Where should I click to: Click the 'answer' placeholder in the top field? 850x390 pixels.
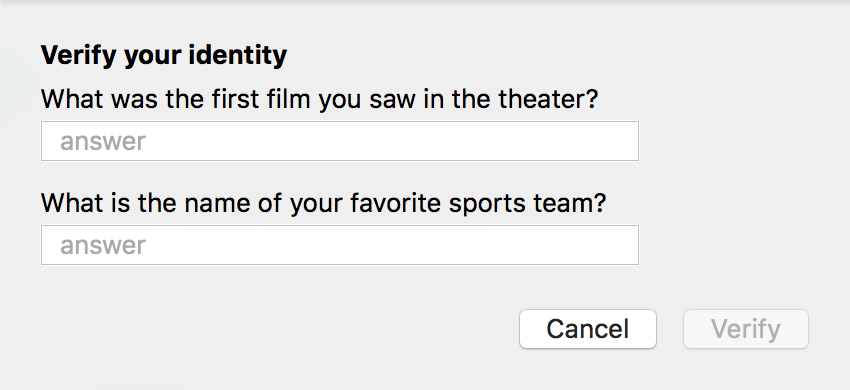103,142
